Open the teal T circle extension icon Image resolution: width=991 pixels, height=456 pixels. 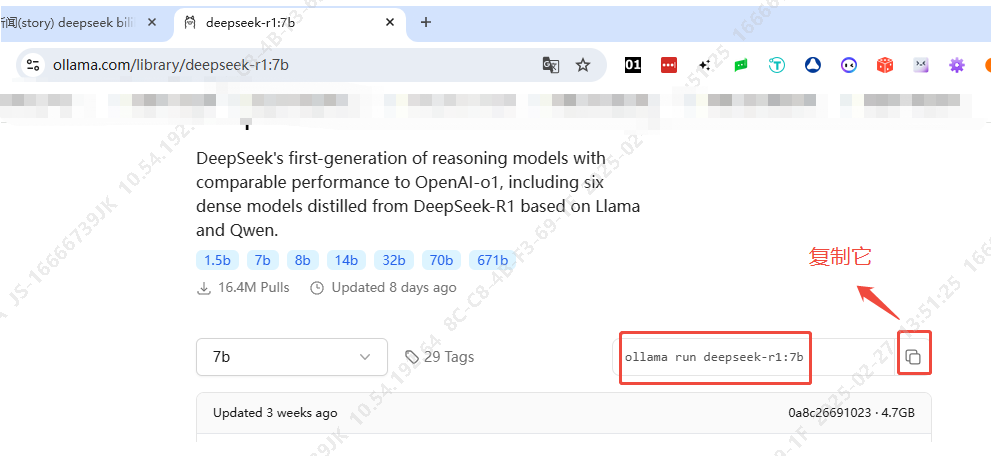pyautogui.click(x=777, y=64)
